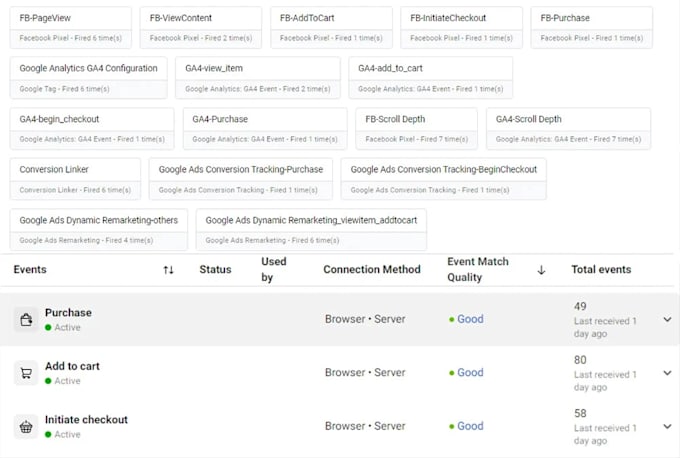Expand the Add to cart row chevron
Screen dimensions: 680x458
coord(667,373)
